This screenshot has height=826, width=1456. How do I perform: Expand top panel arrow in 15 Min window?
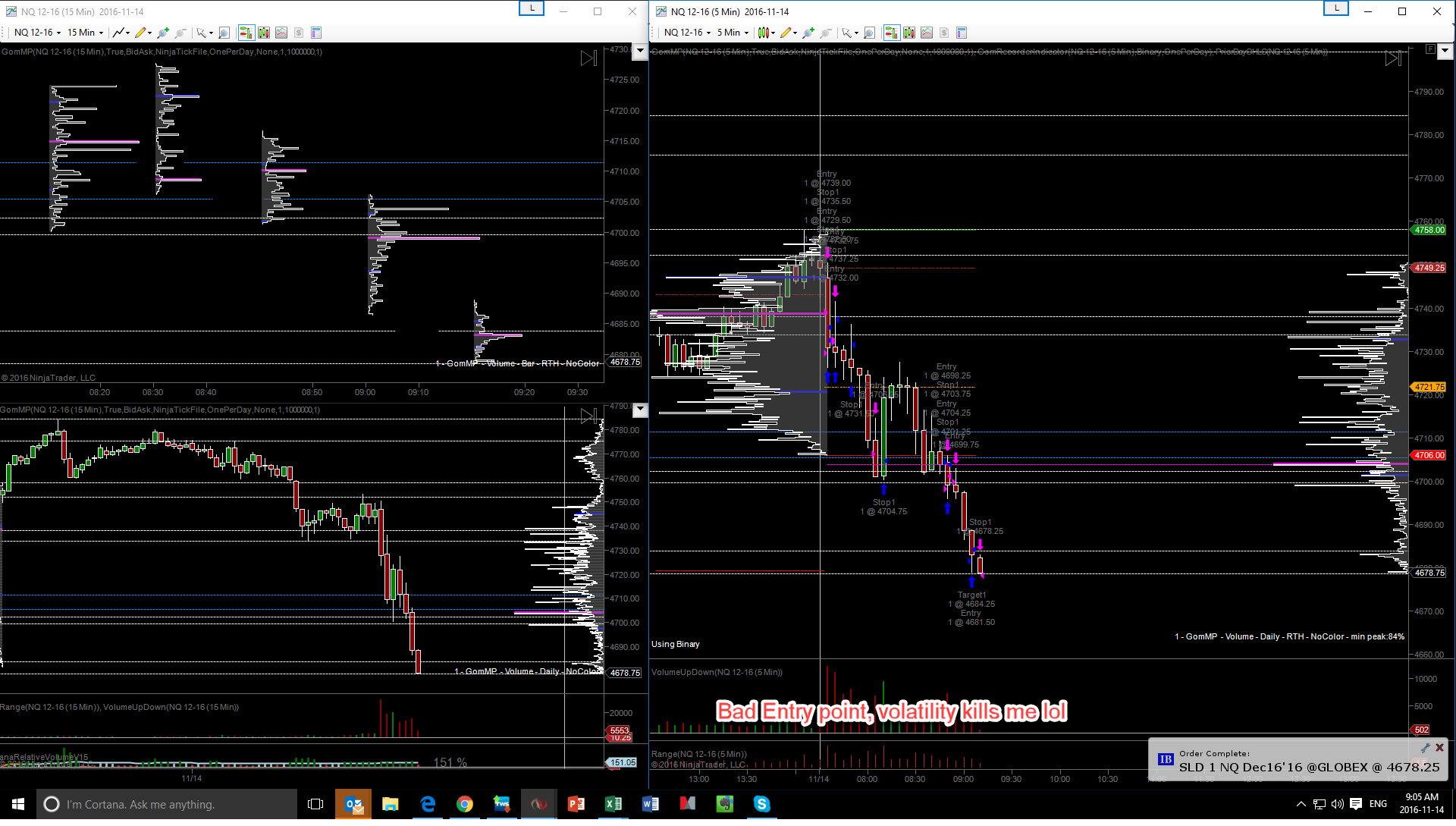640,51
